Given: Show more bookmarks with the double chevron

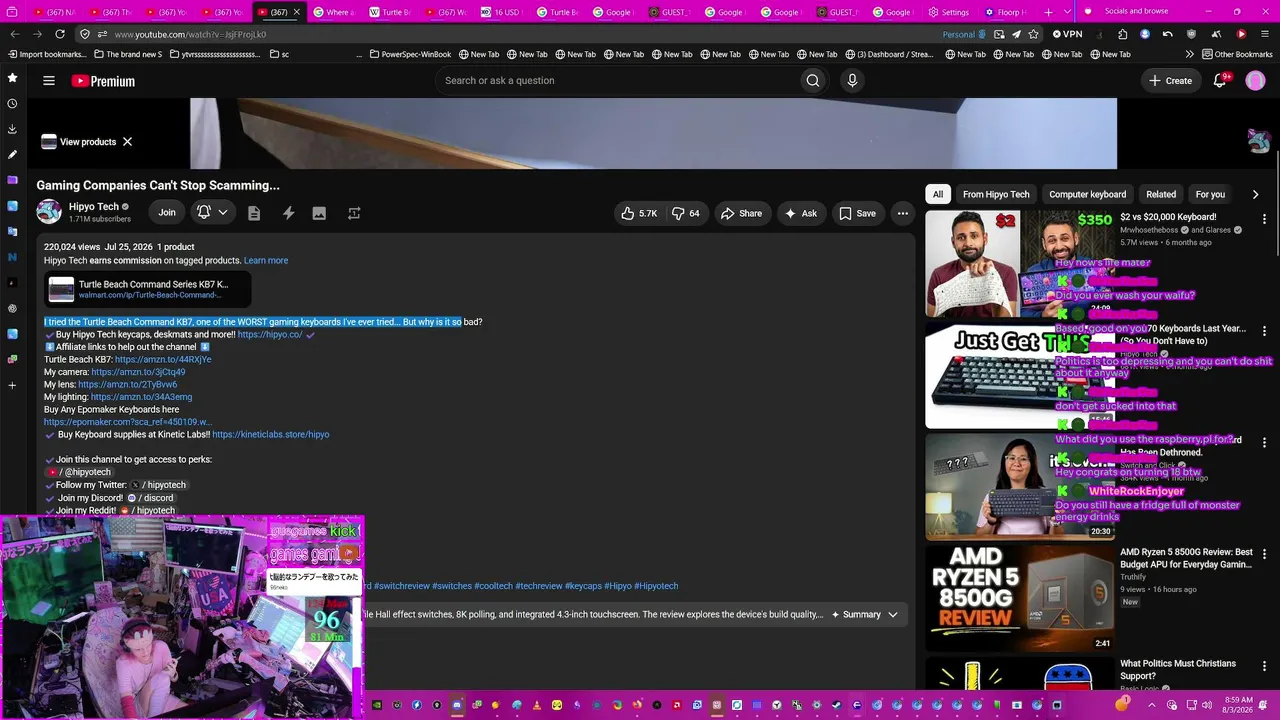Looking at the screenshot, I should (1189, 54).
